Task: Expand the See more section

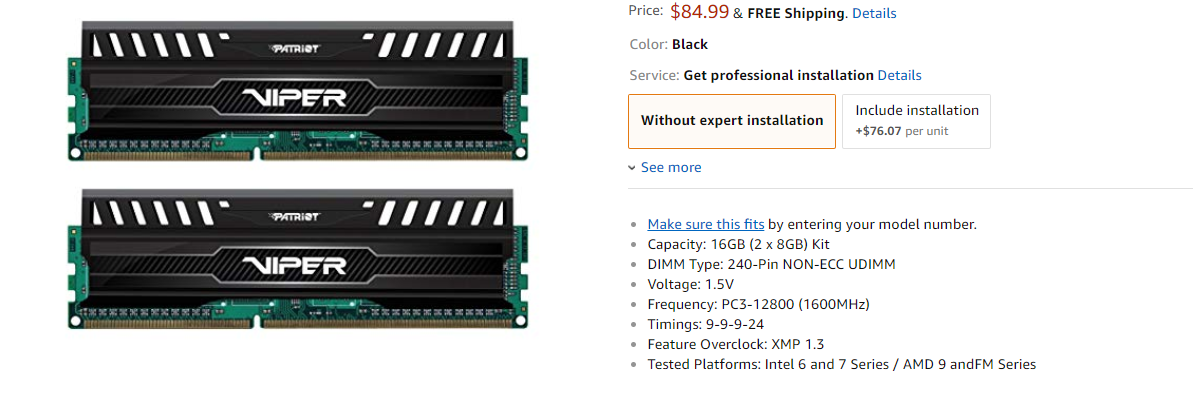Action: tap(671, 167)
